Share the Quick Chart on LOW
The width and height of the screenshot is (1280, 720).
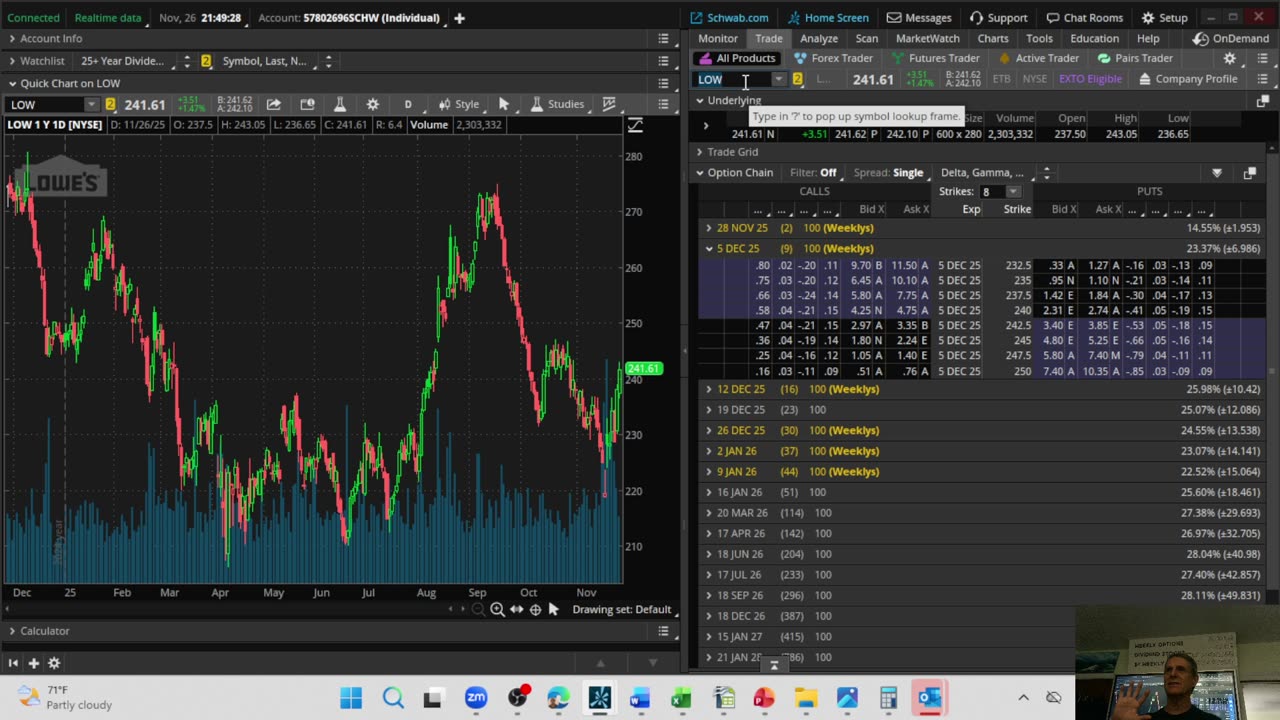273,104
